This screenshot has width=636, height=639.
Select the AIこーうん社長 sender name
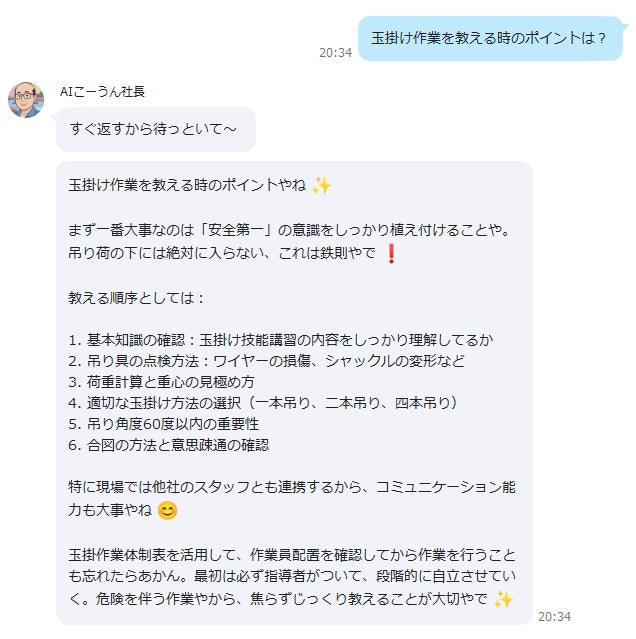[x=102, y=91]
